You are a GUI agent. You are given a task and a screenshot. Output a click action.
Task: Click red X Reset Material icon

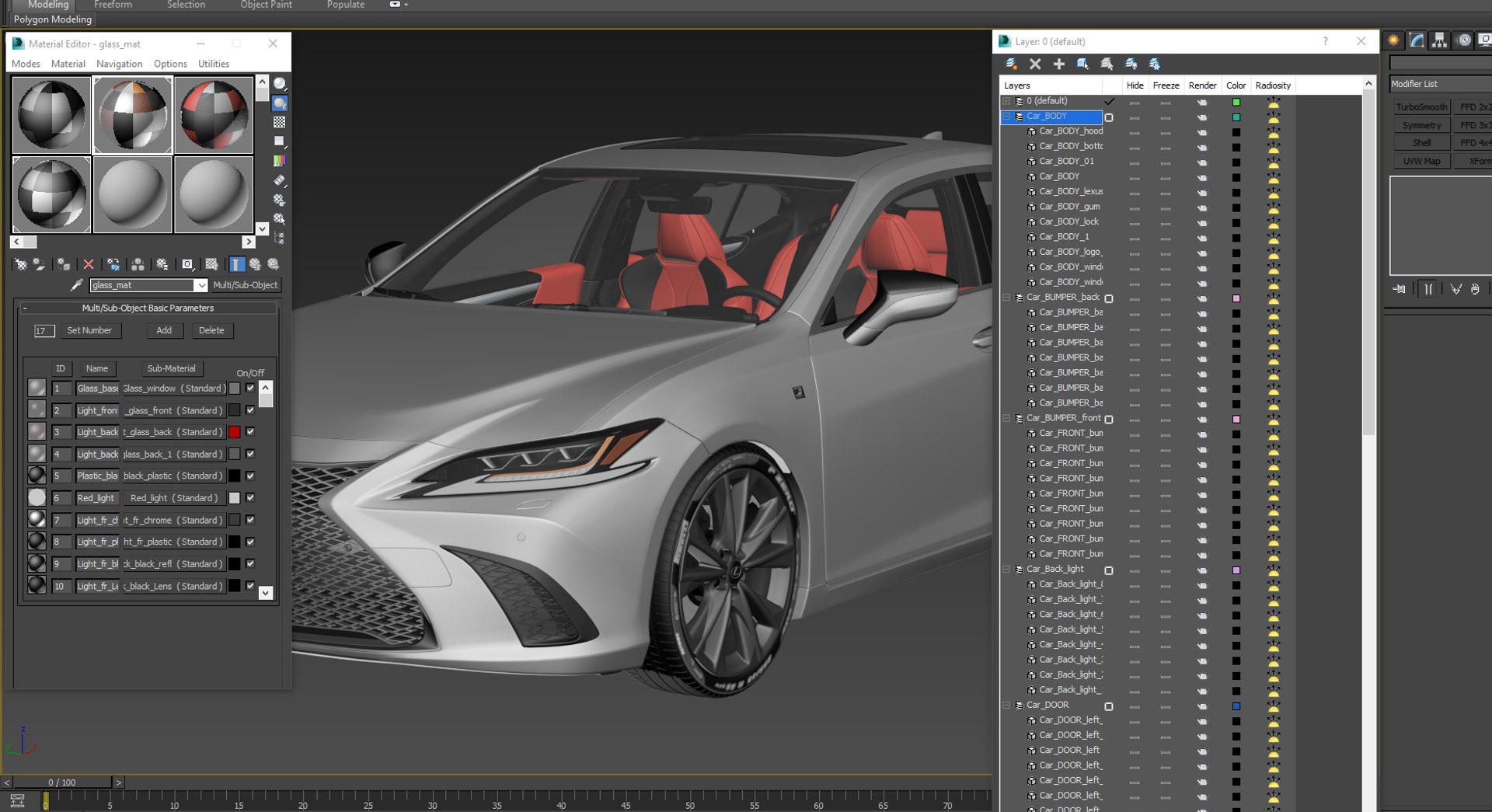coord(89,265)
